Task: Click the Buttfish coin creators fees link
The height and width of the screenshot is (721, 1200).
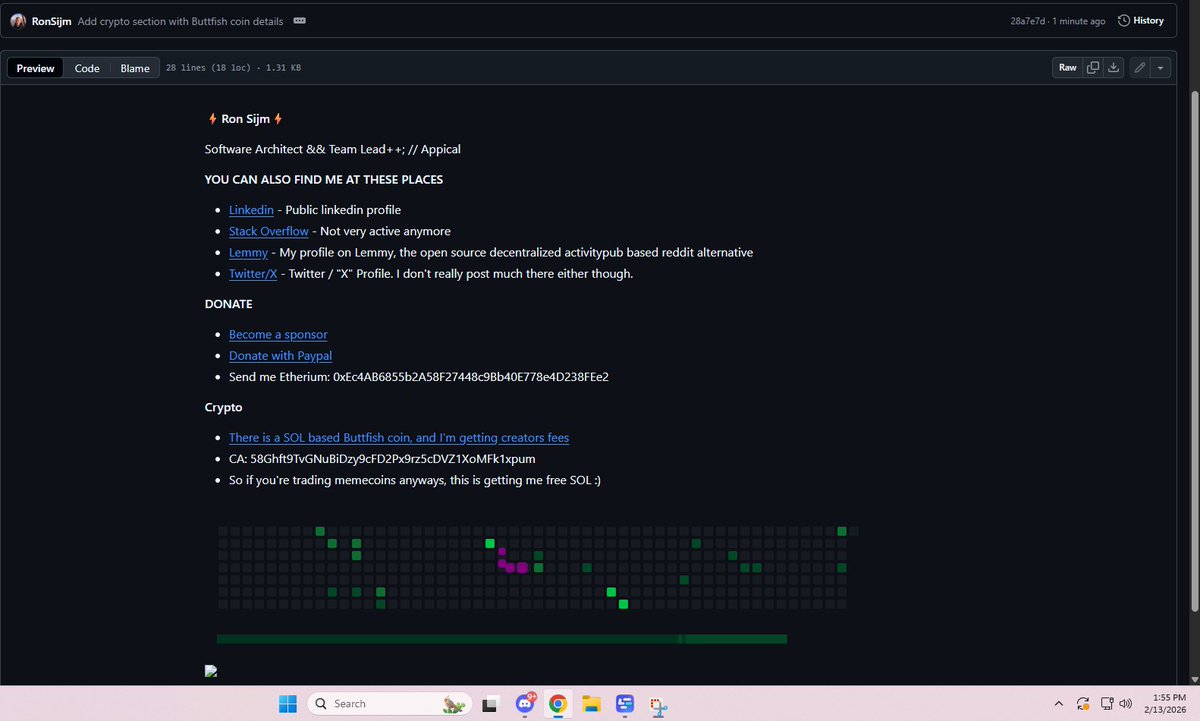Action: point(398,437)
